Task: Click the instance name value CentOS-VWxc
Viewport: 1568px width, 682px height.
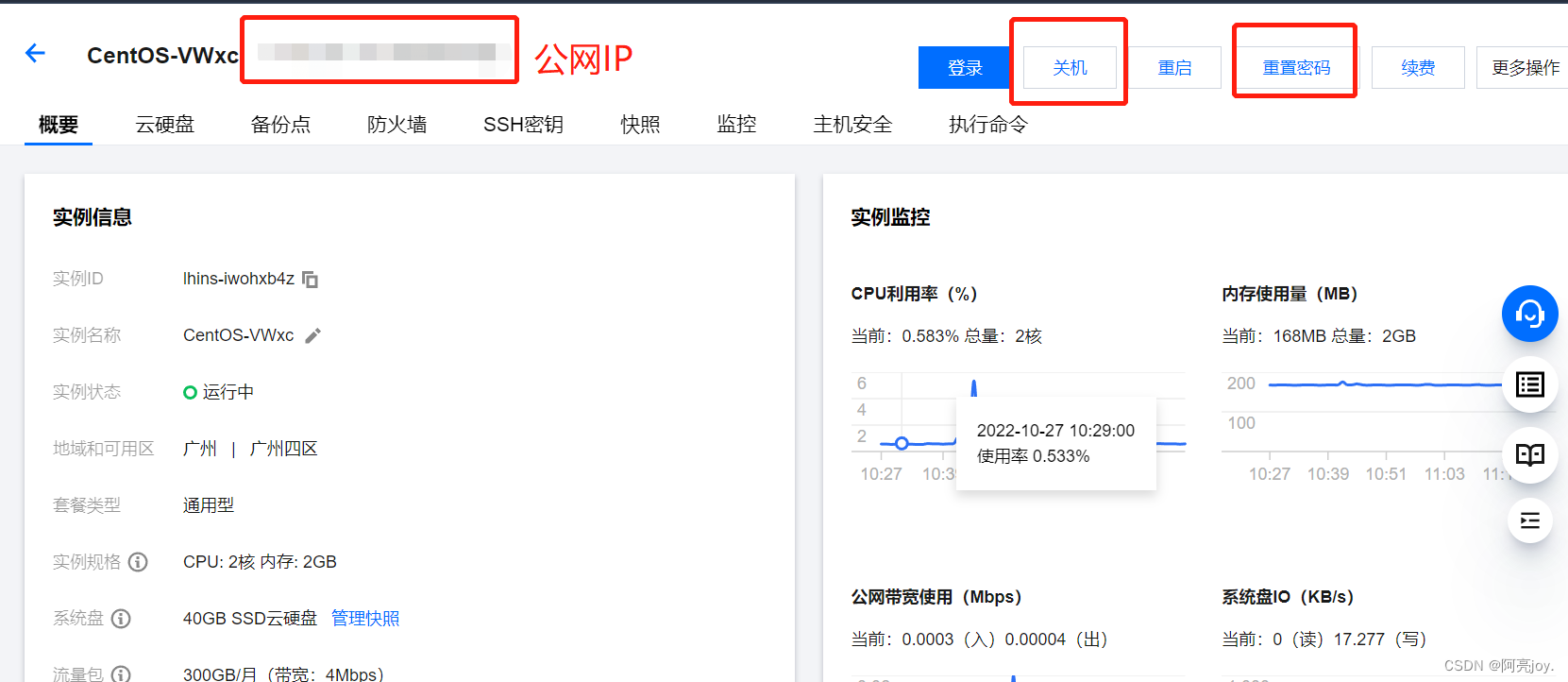Action: [x=239, y=335]
